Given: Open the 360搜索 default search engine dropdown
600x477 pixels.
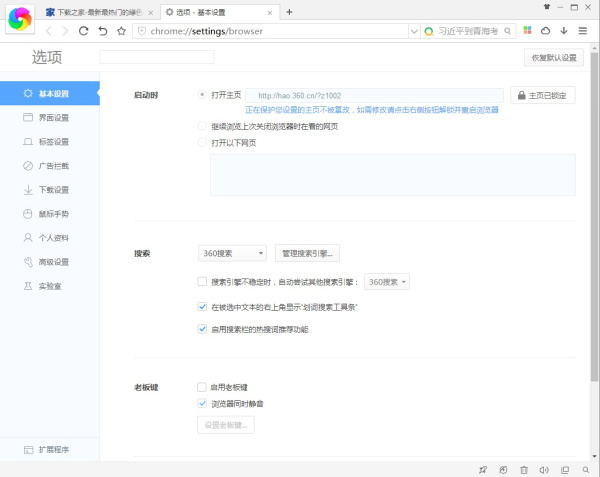Looking at the screenshot, I should (x=233, y=254).
